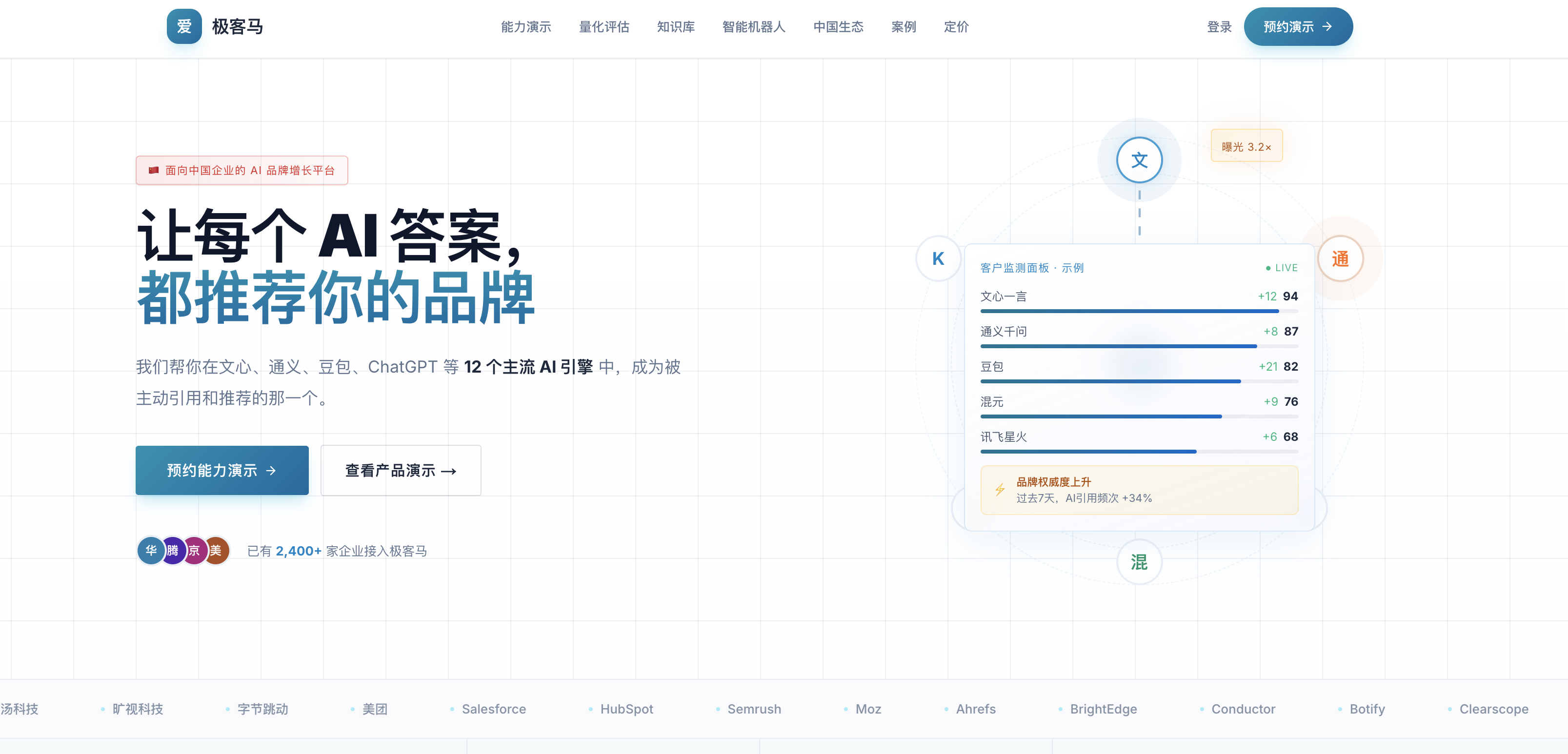Click the 查看产品演示 button
Viewport: 1568px width, 754px height.
point(401,471)
